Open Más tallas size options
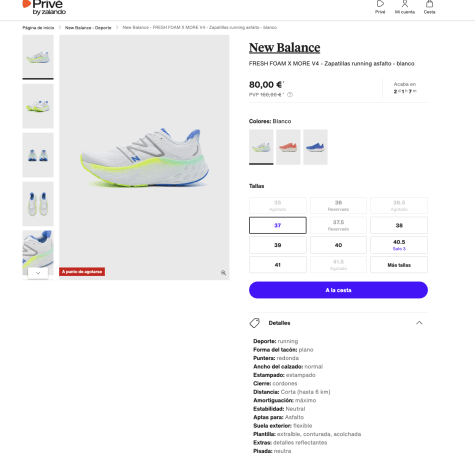The width and height of the screenshot is (475, 454). pos(399,265)
